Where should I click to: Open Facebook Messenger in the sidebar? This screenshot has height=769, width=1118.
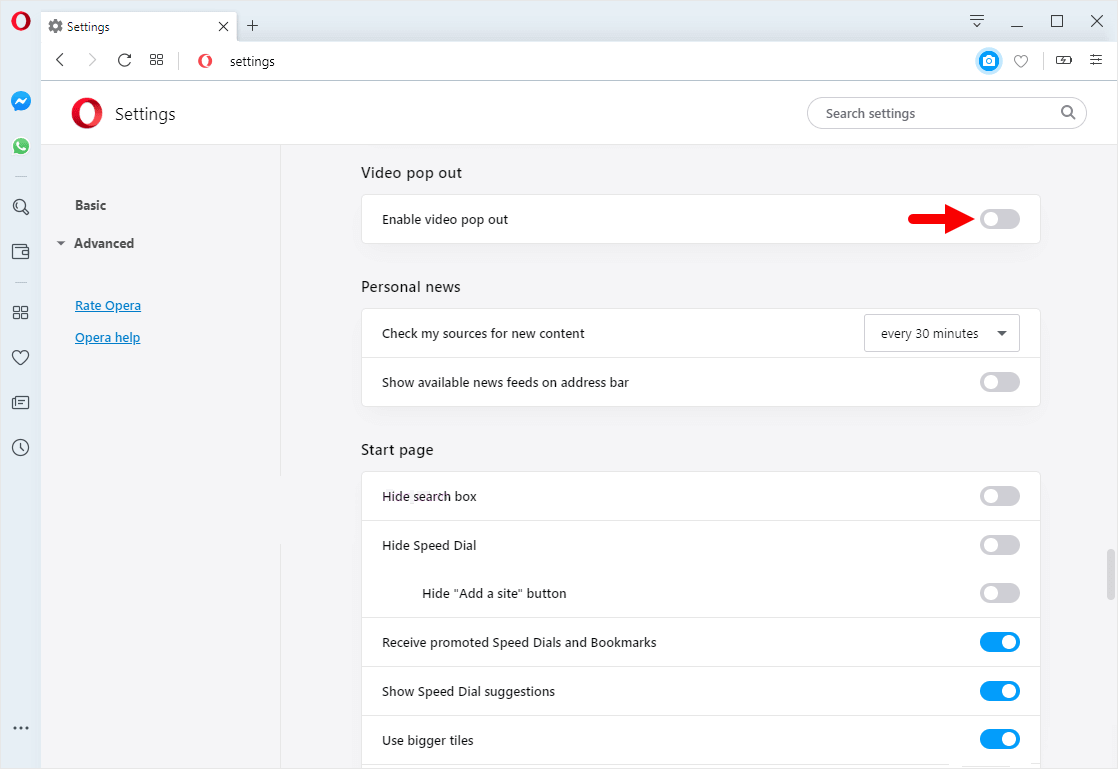tap(21, 101)
